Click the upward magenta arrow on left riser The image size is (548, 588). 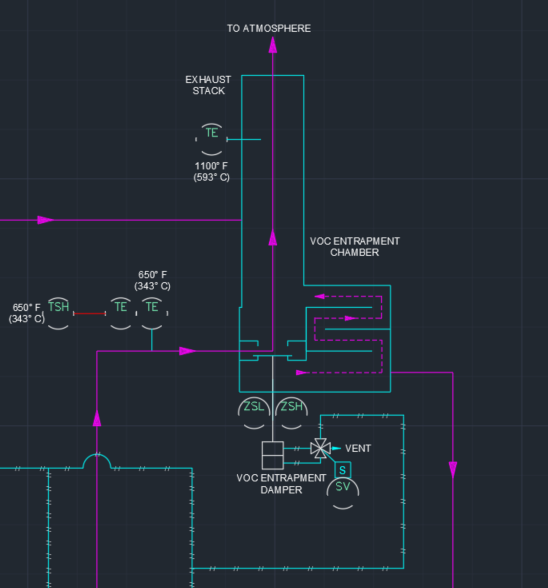[97, 418]
